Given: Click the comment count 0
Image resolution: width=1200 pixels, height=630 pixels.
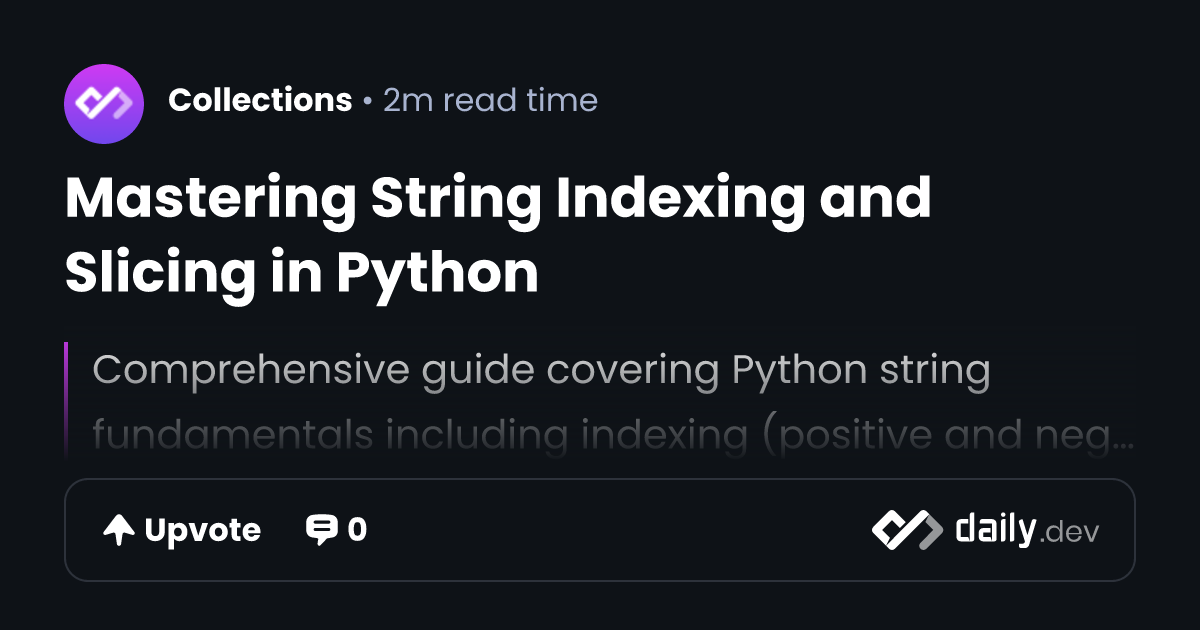Looking at the screenshot, I should [x=357, y=530].
